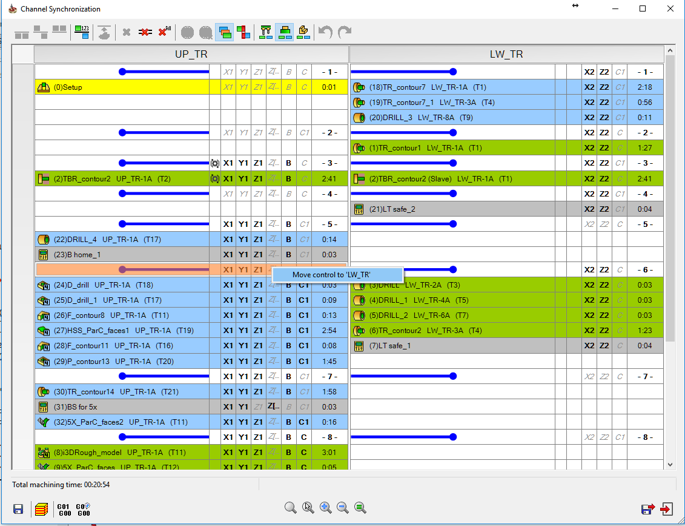
Task: Click the gray X delete toolbar icon
Action: [127, 32]
